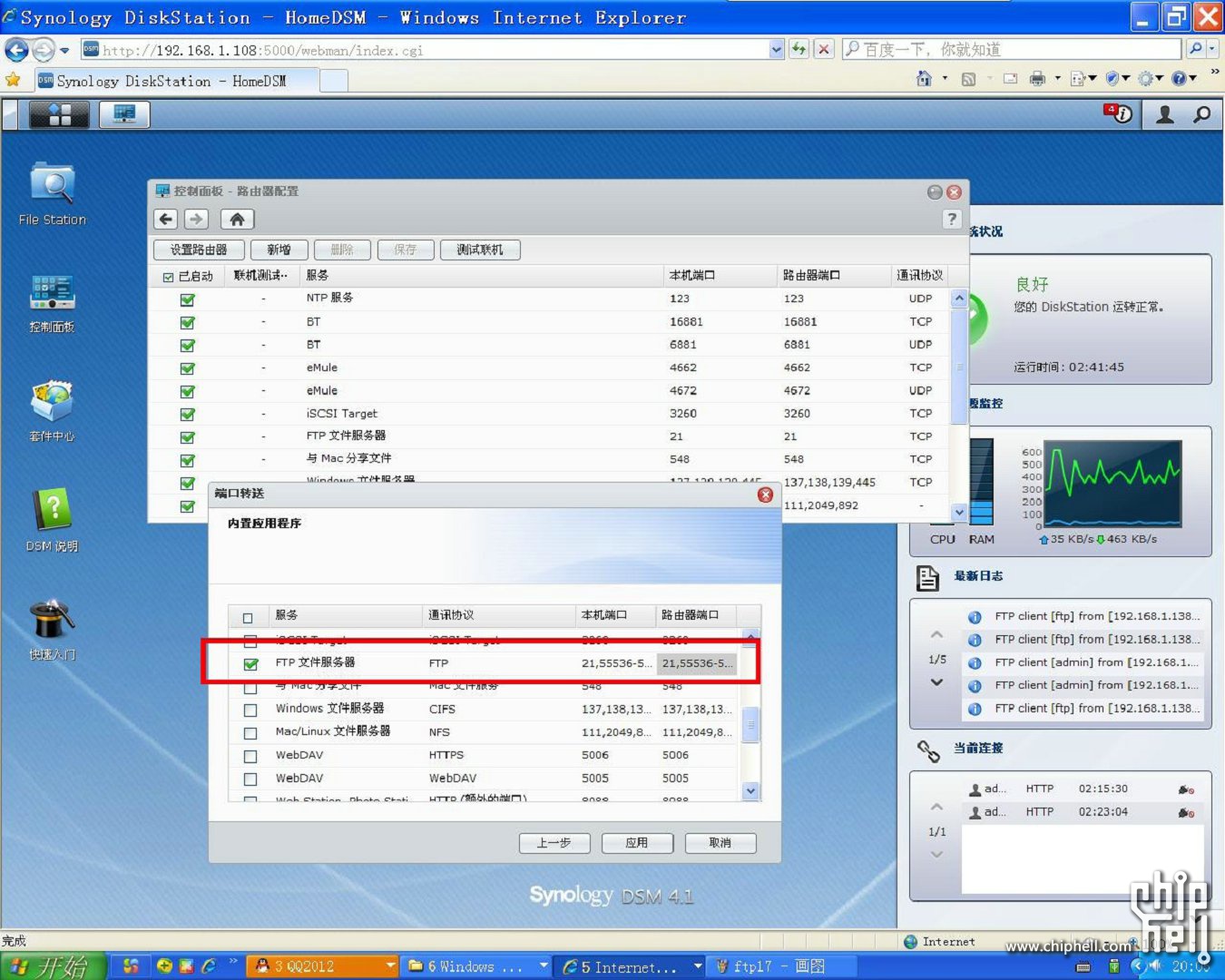
Task: Open the IE address bar dropdown
Action: coord(776,50)
